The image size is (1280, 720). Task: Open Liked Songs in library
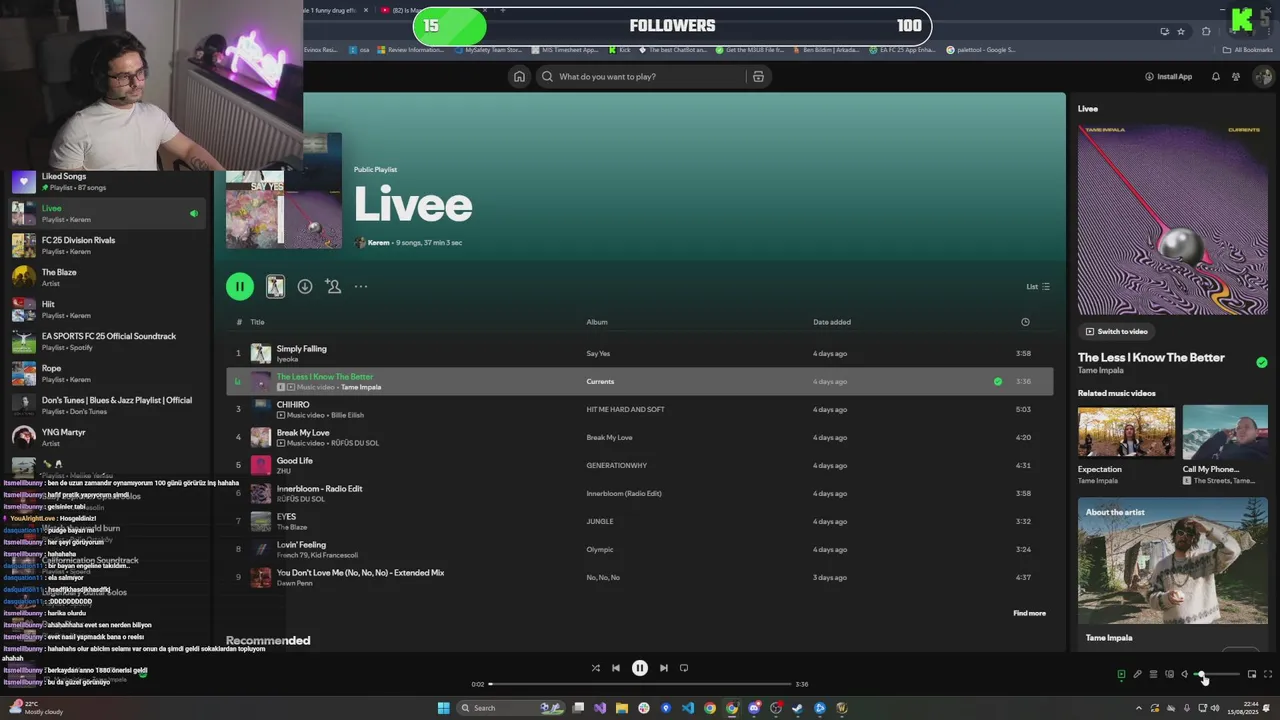108,181
